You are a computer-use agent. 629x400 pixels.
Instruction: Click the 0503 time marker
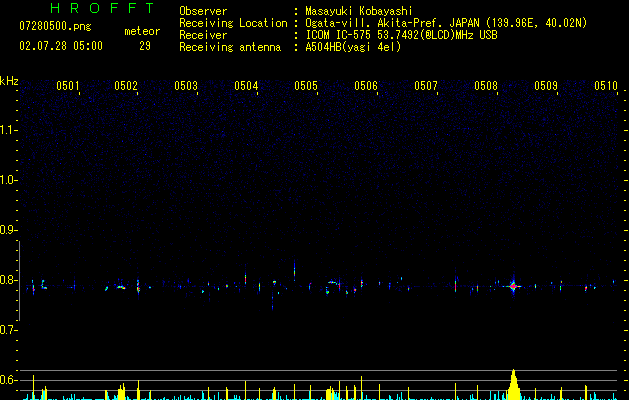click(x=186, y=86)
